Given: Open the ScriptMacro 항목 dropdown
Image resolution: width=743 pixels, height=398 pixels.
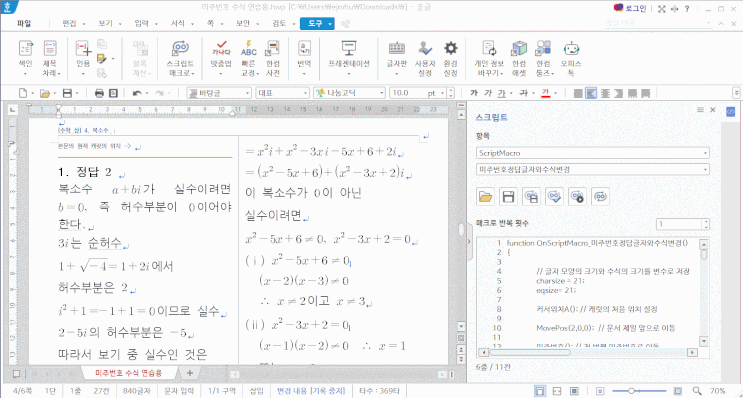Looking at the screenshot, I should tap(593, 153).
